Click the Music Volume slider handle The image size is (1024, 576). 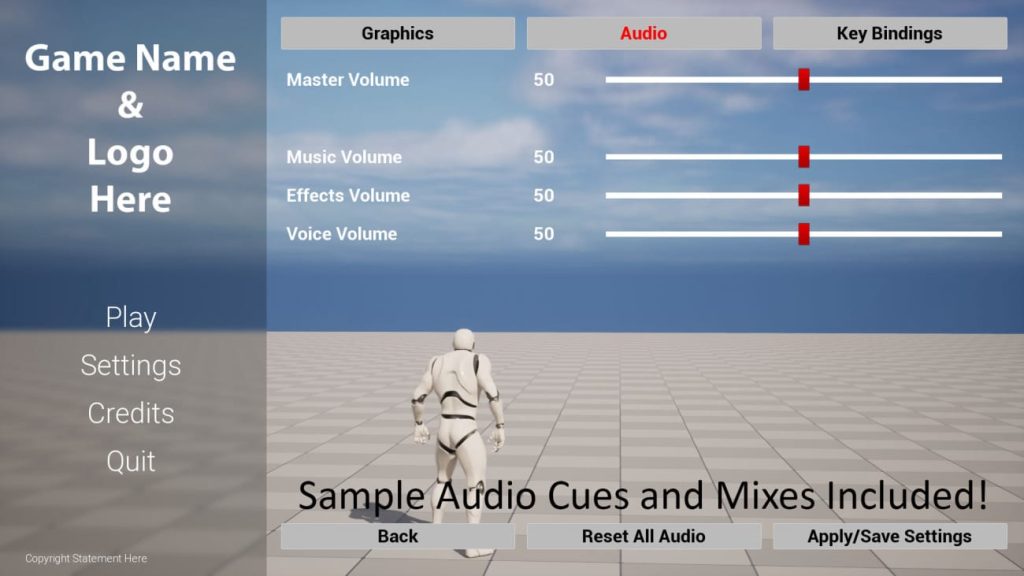(x=803, y=156)
